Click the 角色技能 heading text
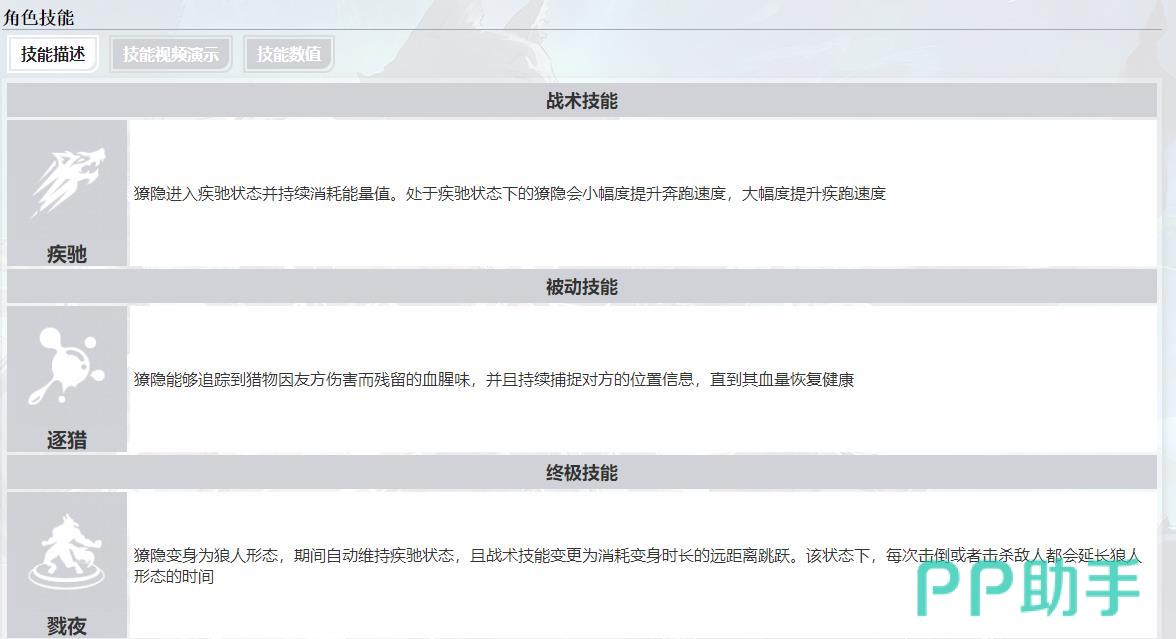This screenshot has height=639, width=1176. coord(39,16)
